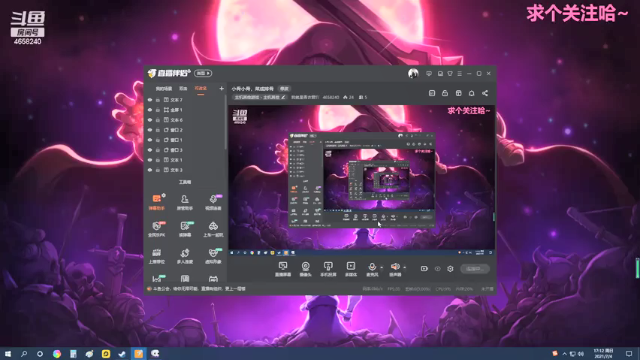Select the 文本 3 layer row
The image size is (640, 360).
pos(184,170)
